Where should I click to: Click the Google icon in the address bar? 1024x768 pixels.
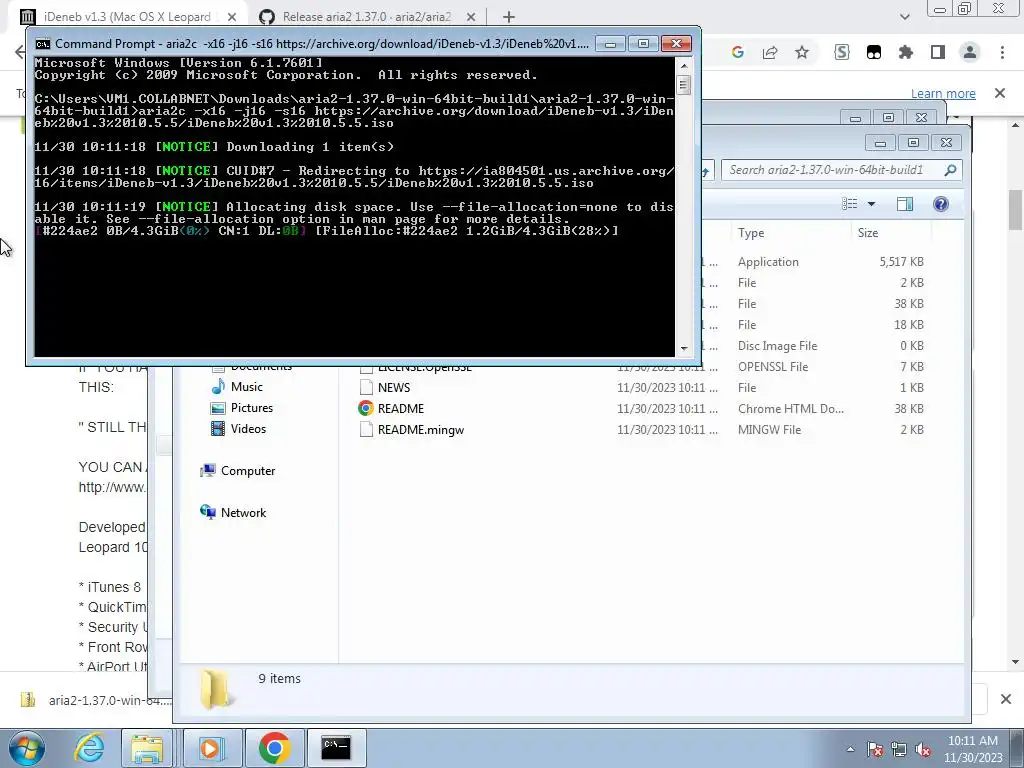coord(738,52)
